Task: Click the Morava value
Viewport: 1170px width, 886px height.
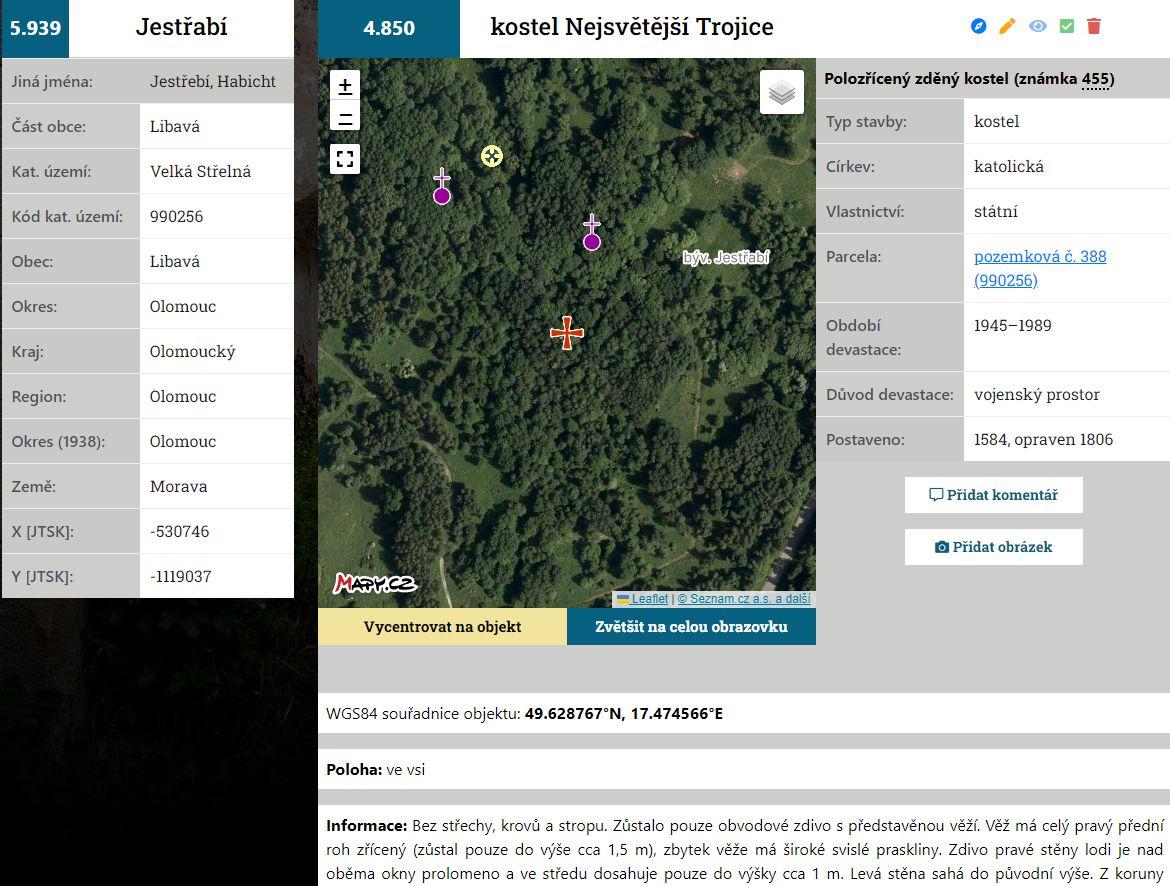Action: [x=178, y=487]
